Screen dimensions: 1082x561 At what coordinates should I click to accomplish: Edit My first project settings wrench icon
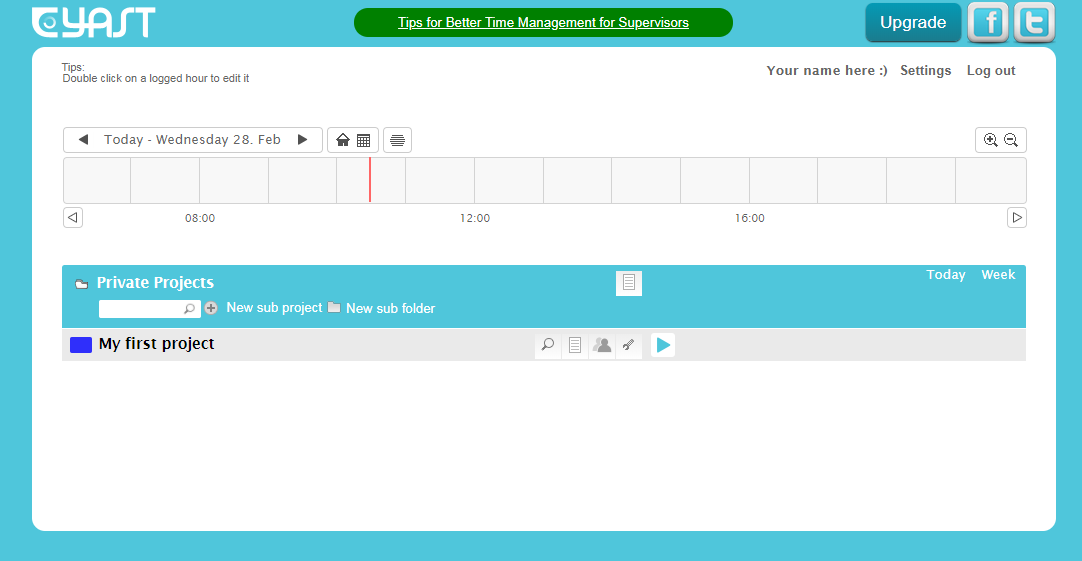coord(629,345)
